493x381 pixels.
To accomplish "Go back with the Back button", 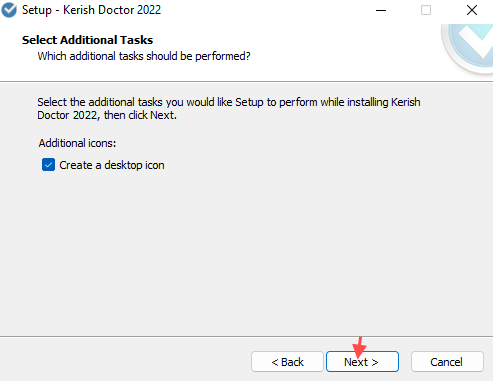I will coord(287,361).
